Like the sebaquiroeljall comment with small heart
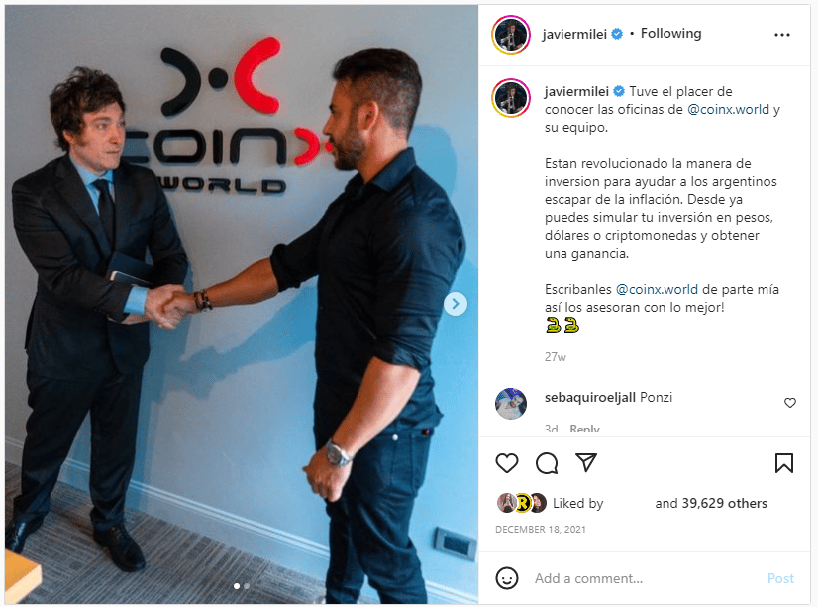Screen dimensions: 826x607 790,403
